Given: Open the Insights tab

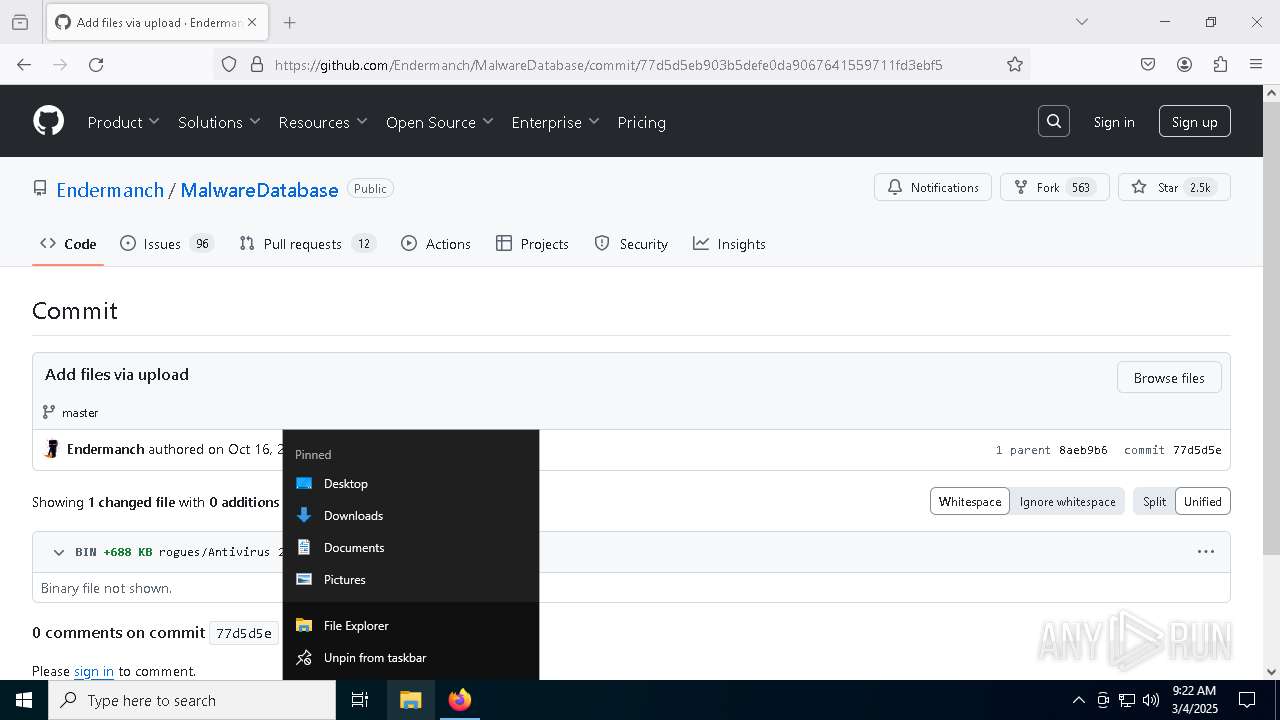Looking at the screenshot, I should (730, 244).
